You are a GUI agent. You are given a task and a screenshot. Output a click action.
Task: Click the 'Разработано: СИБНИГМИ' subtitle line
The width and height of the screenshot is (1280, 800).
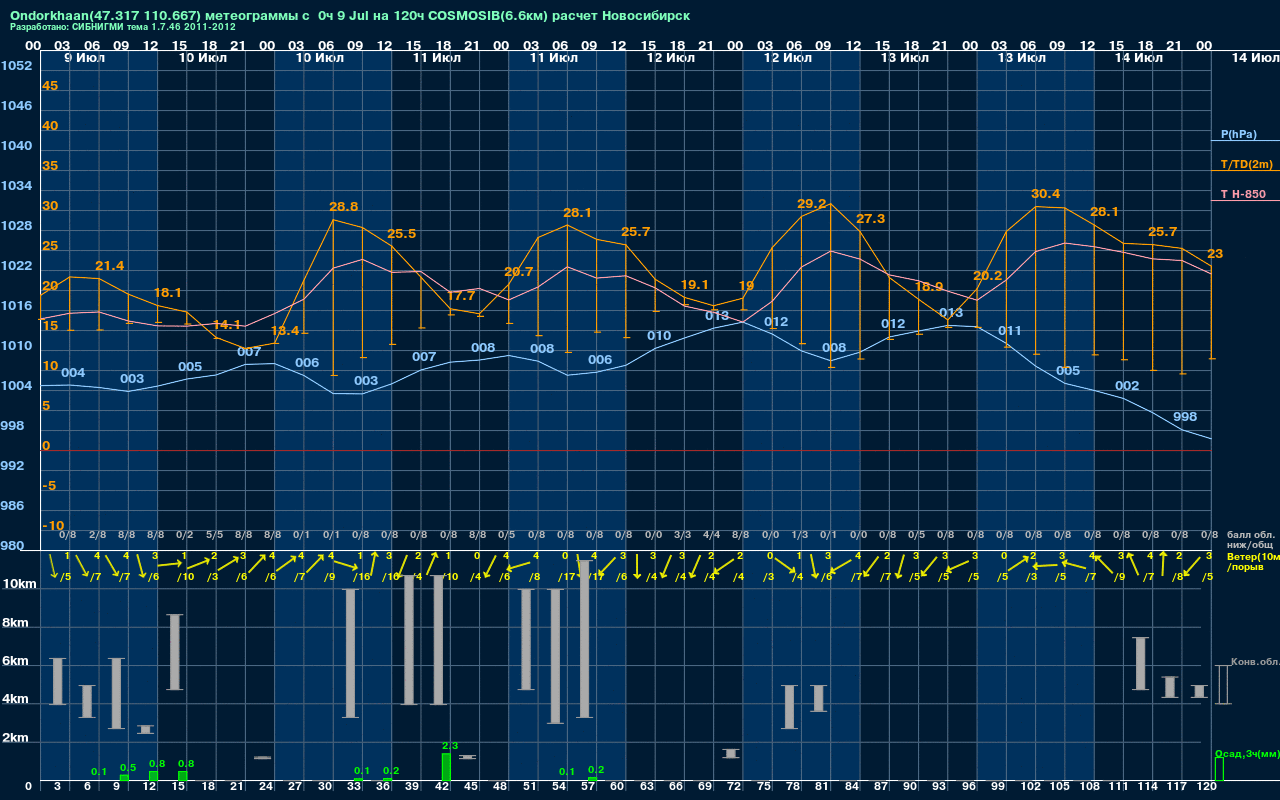123,28
